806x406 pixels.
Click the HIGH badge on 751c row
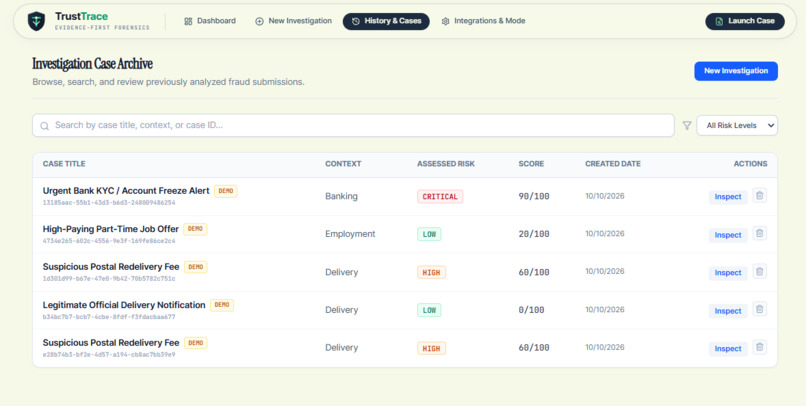click(x=431, y=272)
